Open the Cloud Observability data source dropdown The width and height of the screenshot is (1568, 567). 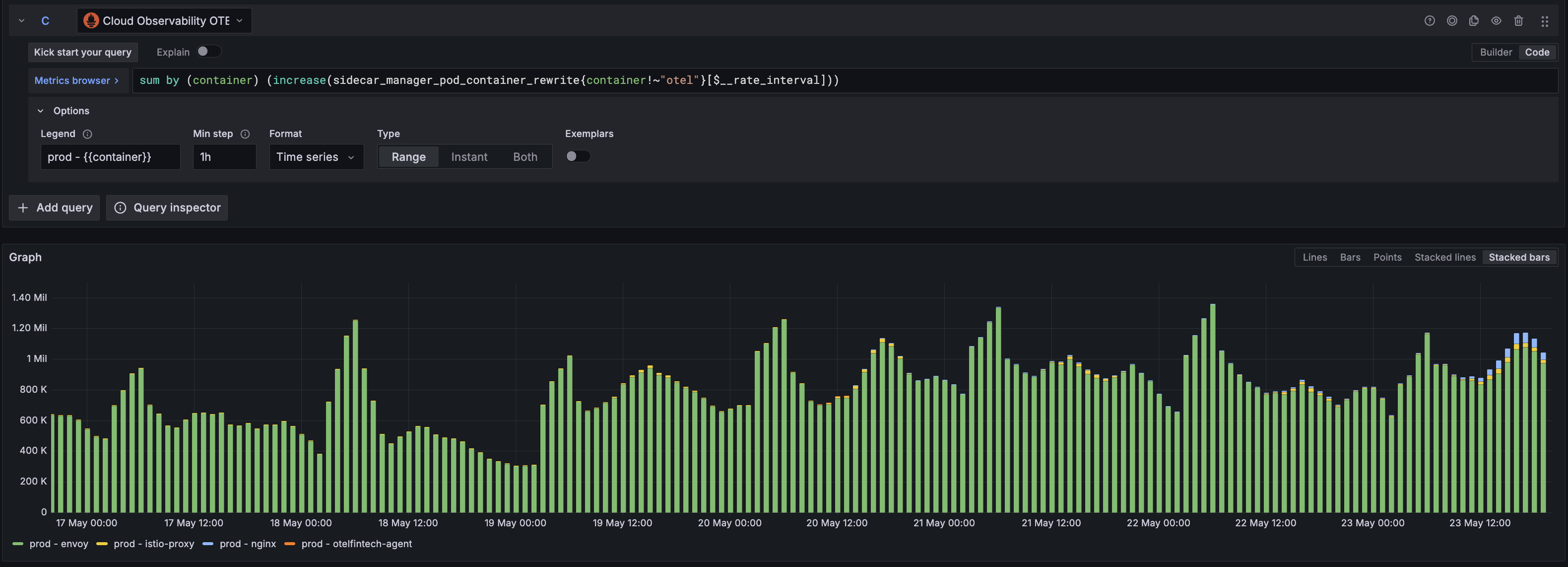[164, 21]
